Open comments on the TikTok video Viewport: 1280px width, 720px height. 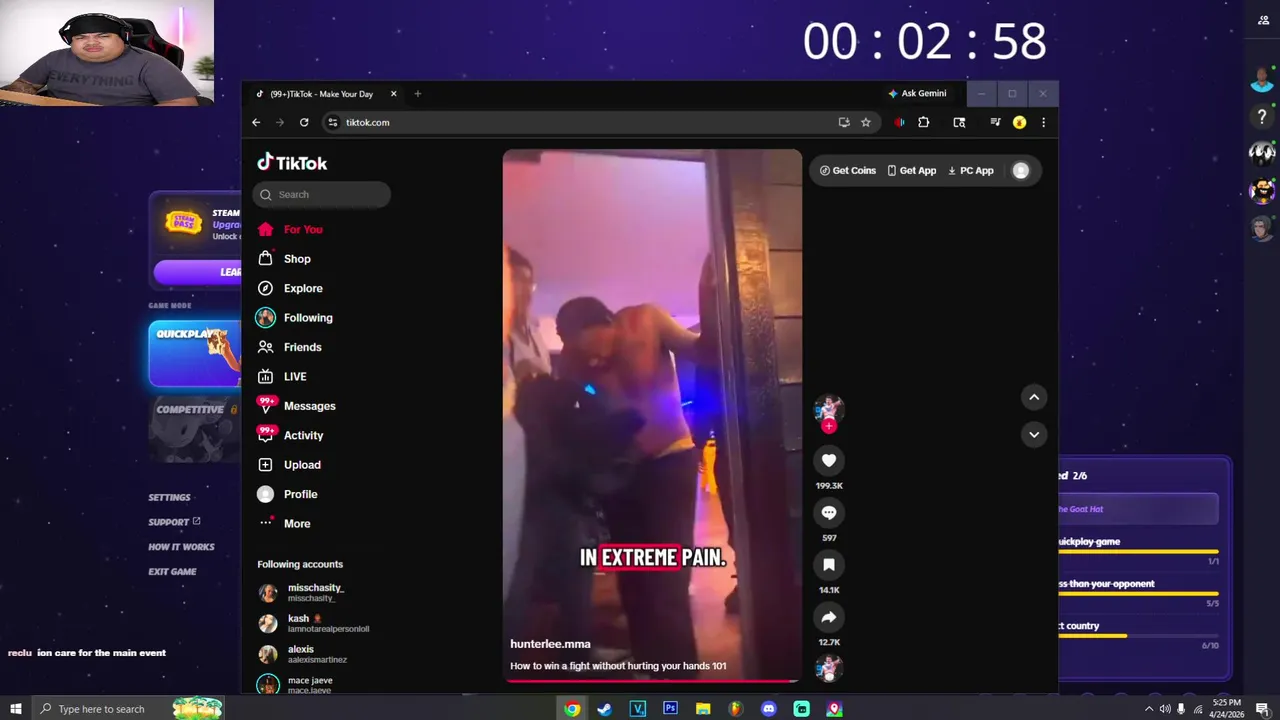coord(829,512)
